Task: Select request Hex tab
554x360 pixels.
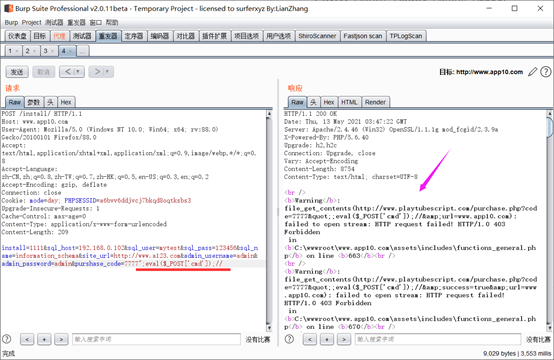Action: coord(66,102)
